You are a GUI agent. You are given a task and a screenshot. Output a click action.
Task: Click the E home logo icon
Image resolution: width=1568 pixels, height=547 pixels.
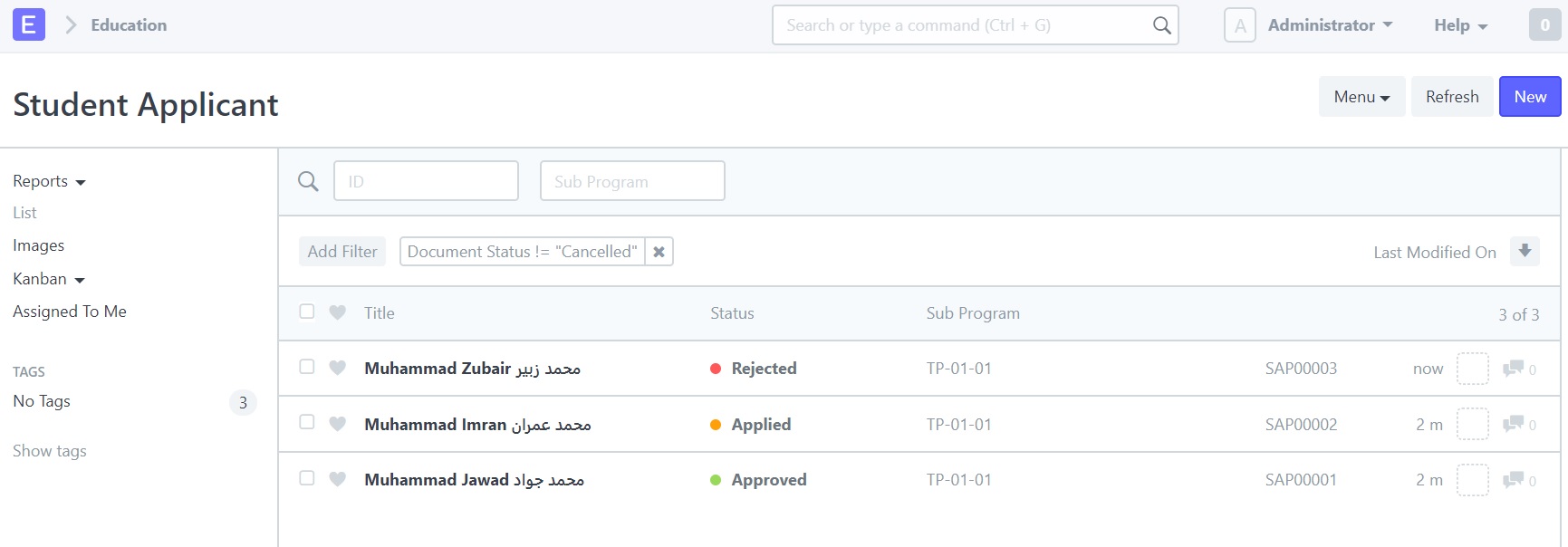28,24
